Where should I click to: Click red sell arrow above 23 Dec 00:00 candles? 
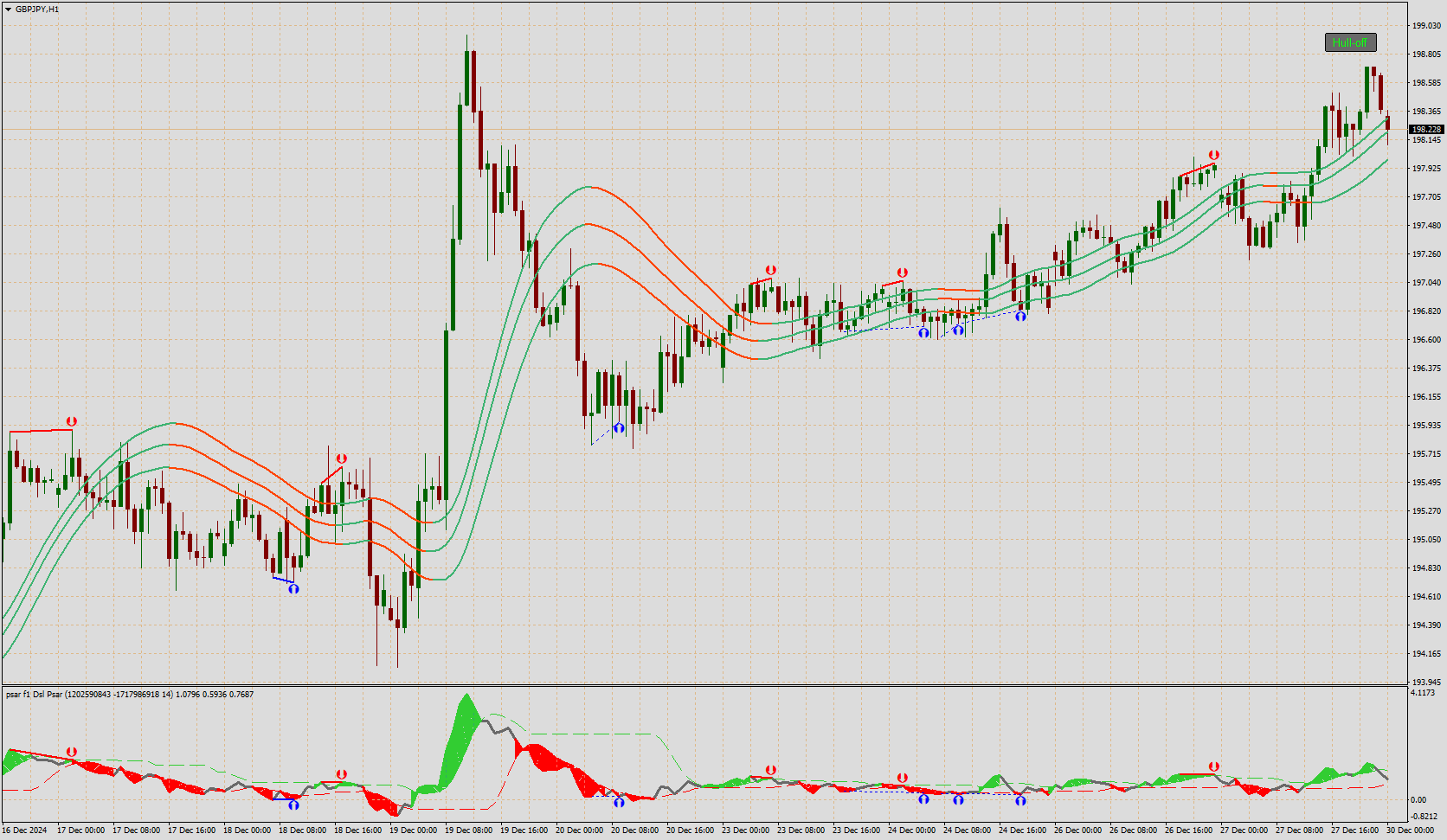pyautogui.click(x=771, y=270)
